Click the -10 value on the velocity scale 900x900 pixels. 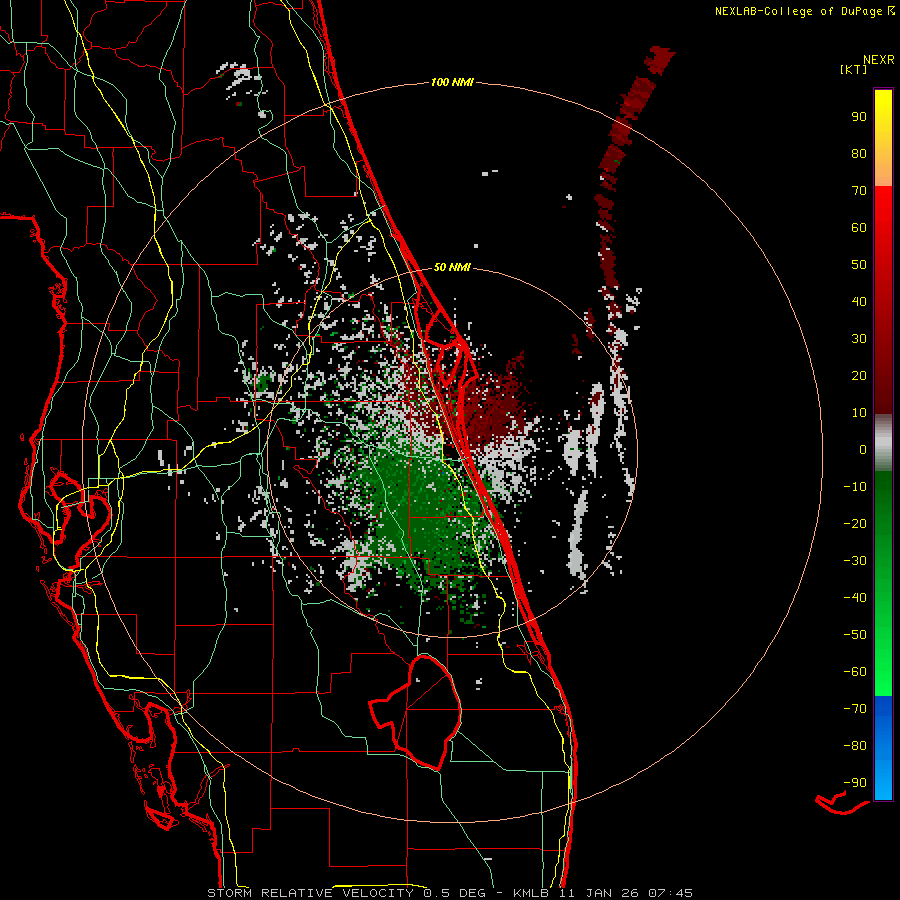[855, 487]
